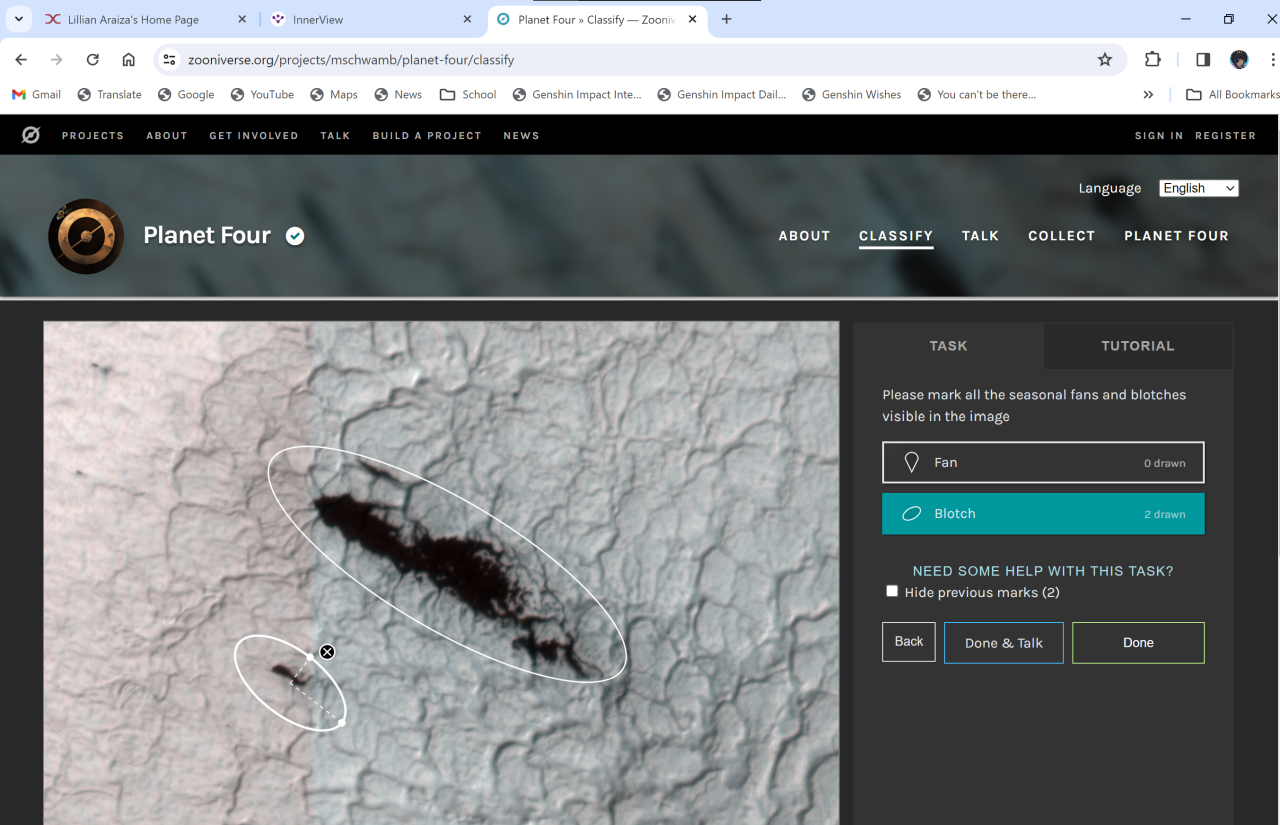Click the Done button
Image resolution: width=1280 pixels, height=825 pixels.
(x=1138, y=643)
